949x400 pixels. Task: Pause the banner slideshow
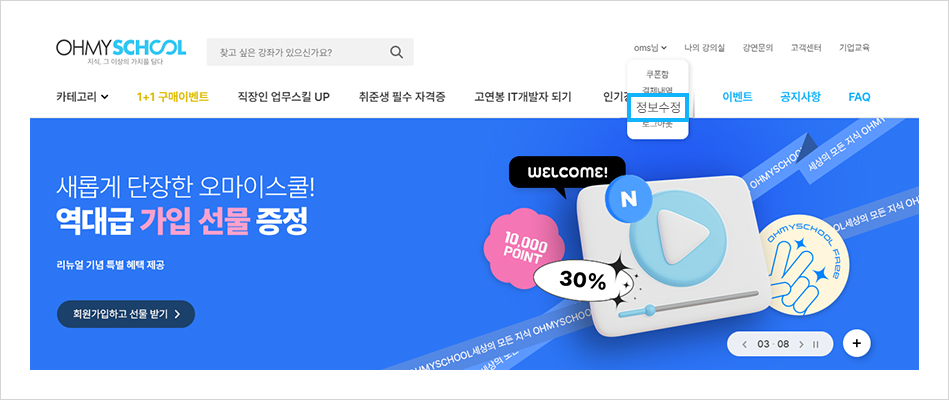(815, 344)
